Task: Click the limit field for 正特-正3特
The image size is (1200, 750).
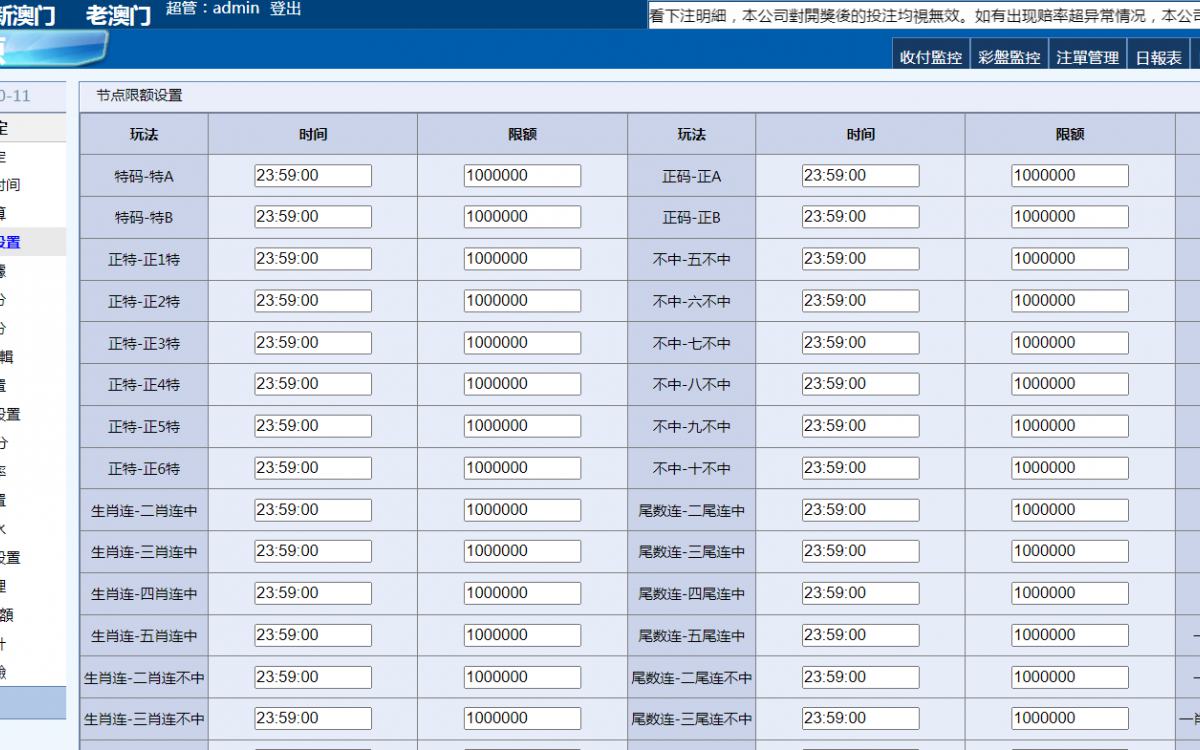Action: point(522,343)
